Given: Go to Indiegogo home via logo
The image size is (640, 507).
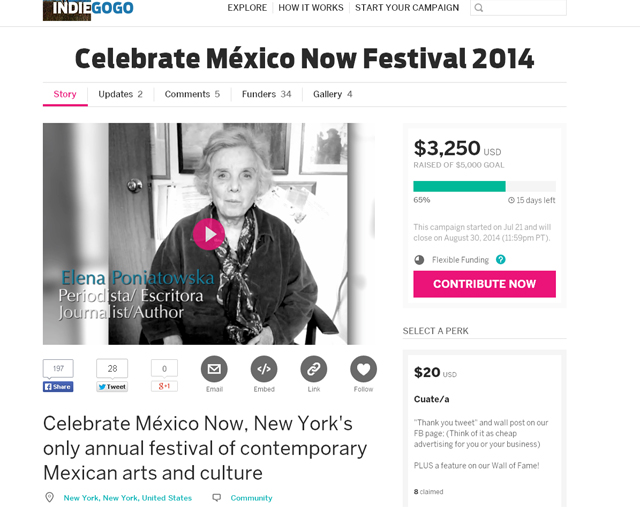Looking at the screenshot, I should (88, 10).
